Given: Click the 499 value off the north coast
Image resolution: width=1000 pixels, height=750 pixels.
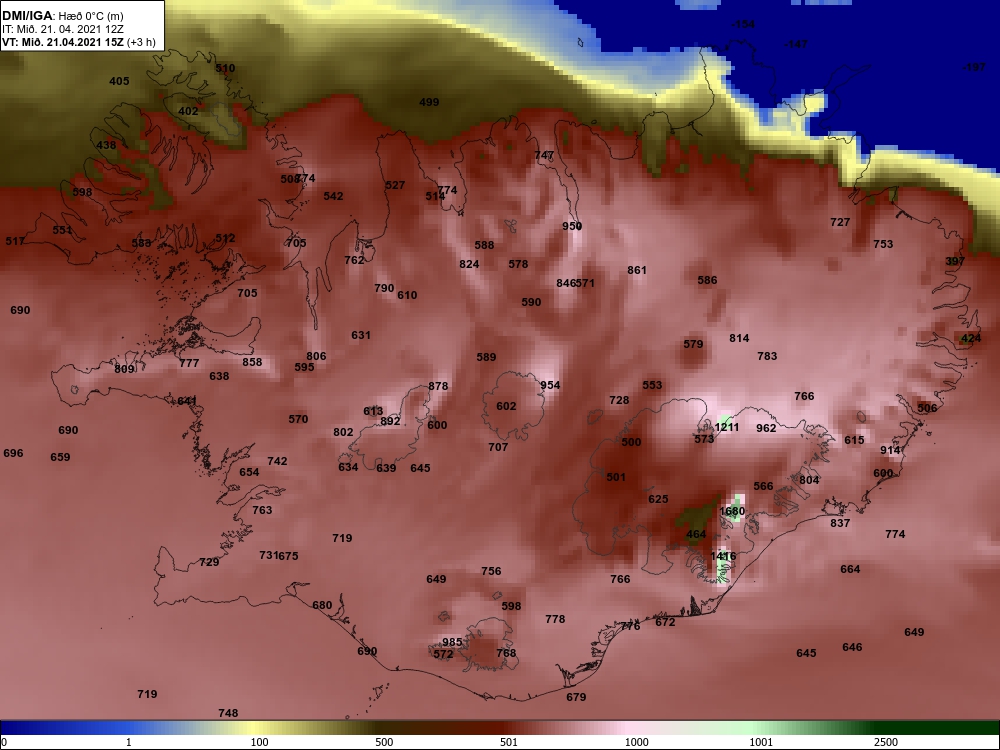Looking at the screenshot, I should tap(429, 102).
